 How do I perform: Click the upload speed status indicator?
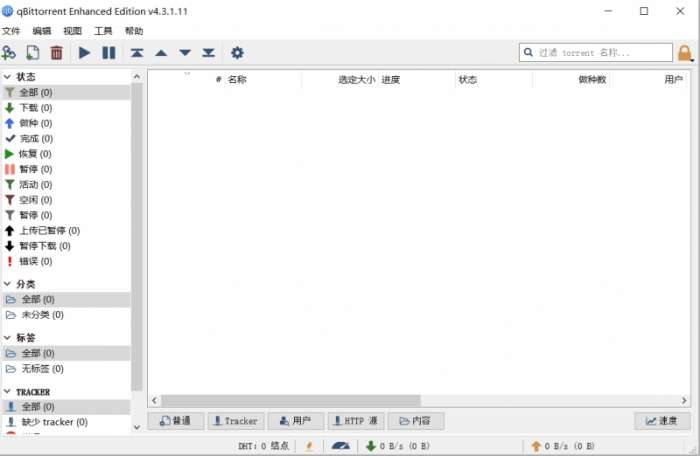point(562,446)
